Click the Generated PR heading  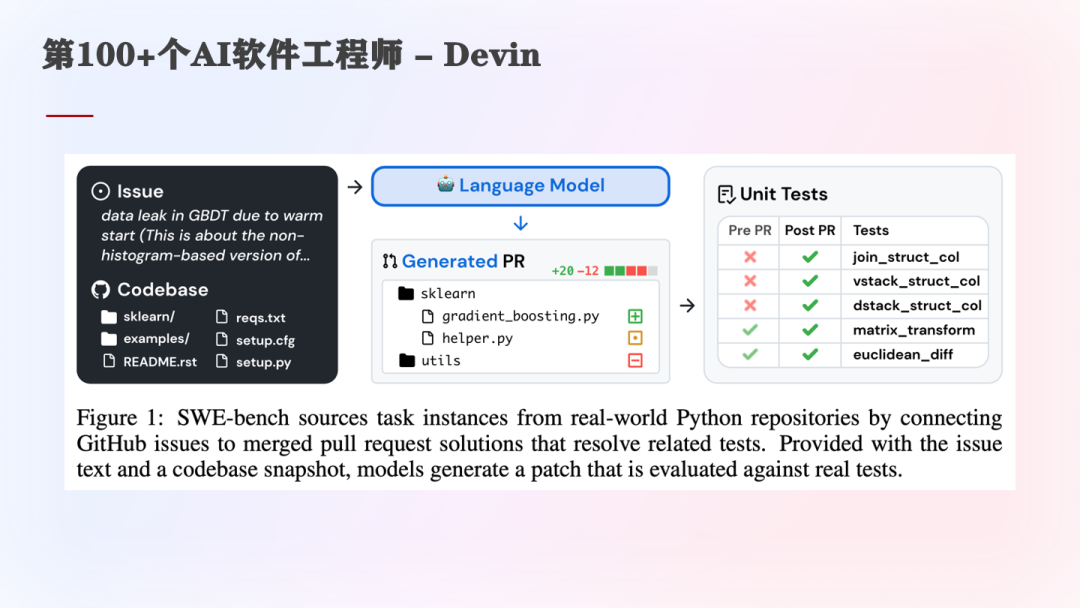tap(463, 261)
